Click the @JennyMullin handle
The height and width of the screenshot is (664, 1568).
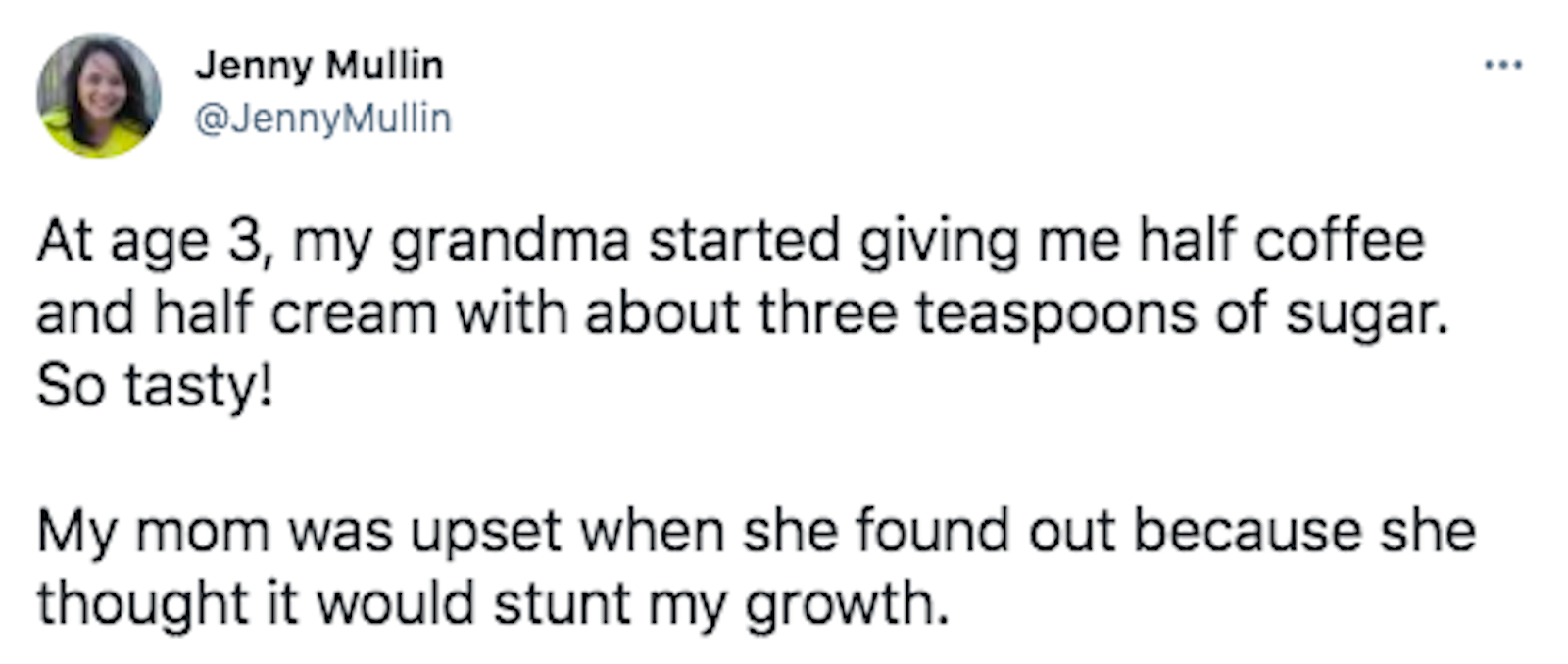[x=323, y=119]
